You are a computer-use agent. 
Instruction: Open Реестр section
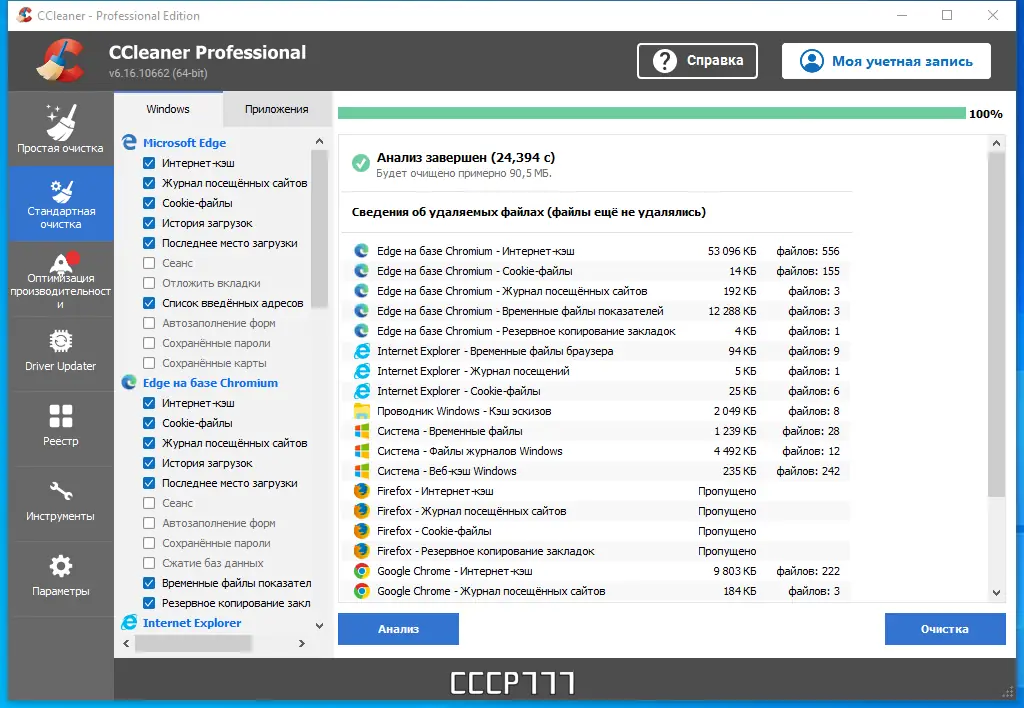point(60,429)
